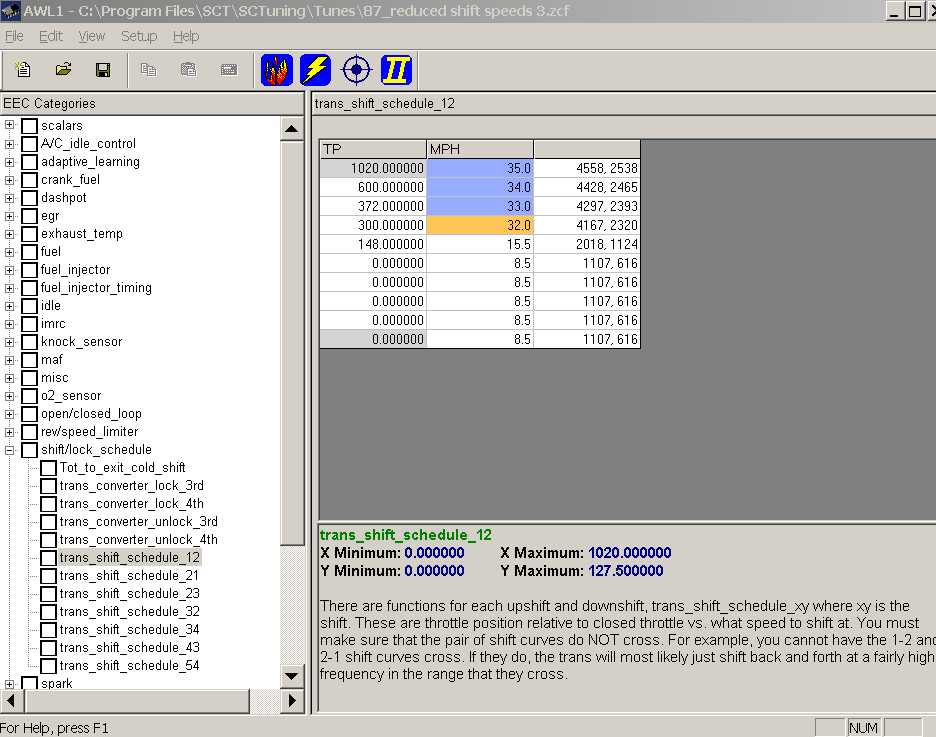Image resolution: width=936 pixels, height=737 pixels.
Task: Click the TP column header
Action: tap(373, 149)
